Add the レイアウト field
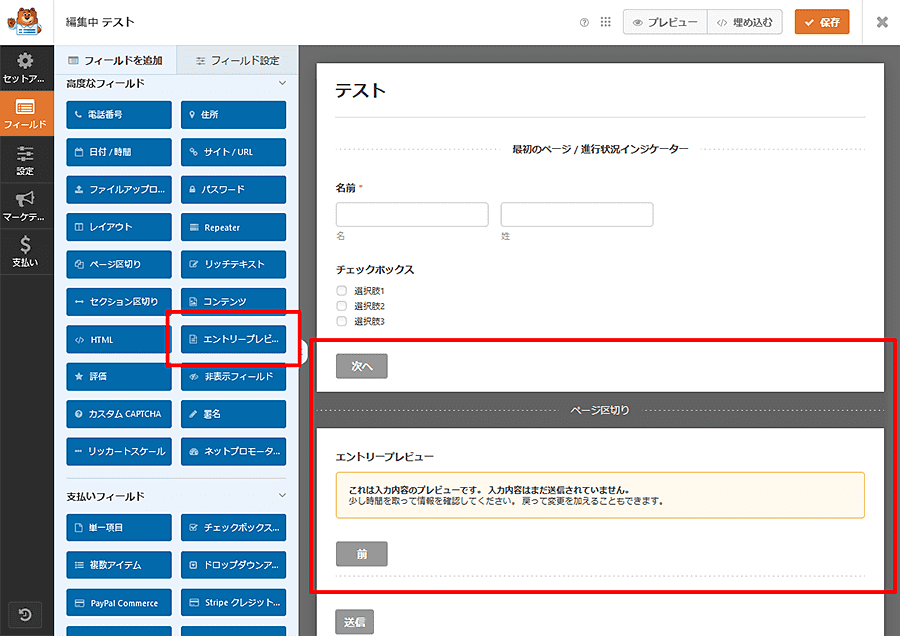Viewport: 900px width, 636px height. point(119,227)
